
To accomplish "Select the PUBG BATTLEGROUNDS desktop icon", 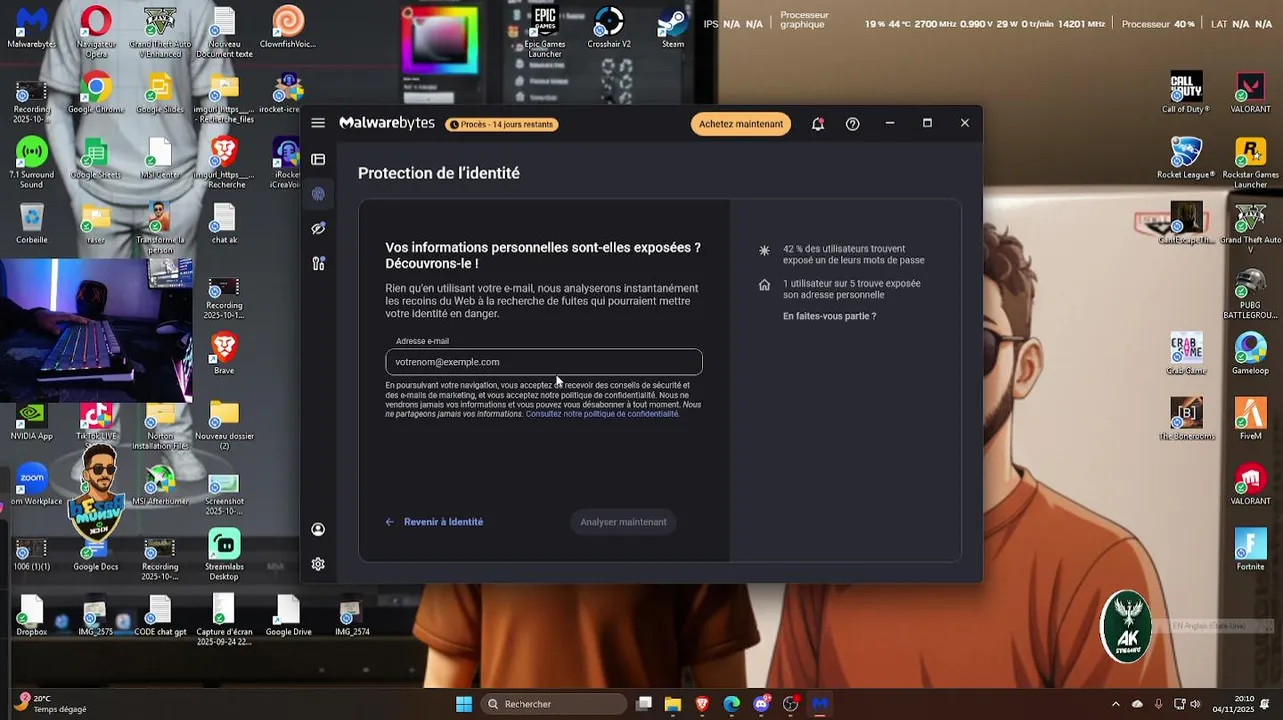I will point(1250,293).
